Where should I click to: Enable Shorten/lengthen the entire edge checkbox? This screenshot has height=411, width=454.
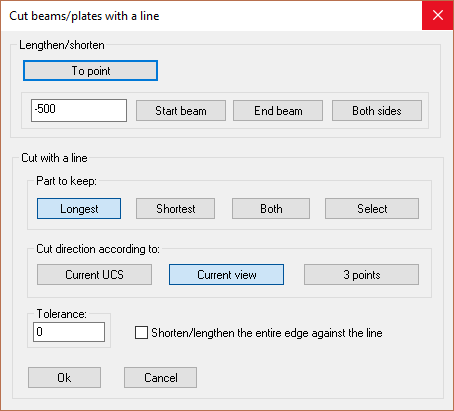[x=141, y=333]
